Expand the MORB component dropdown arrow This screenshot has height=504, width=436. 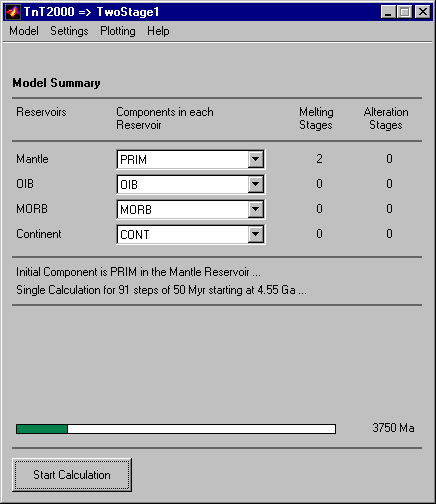coord(256,209)
